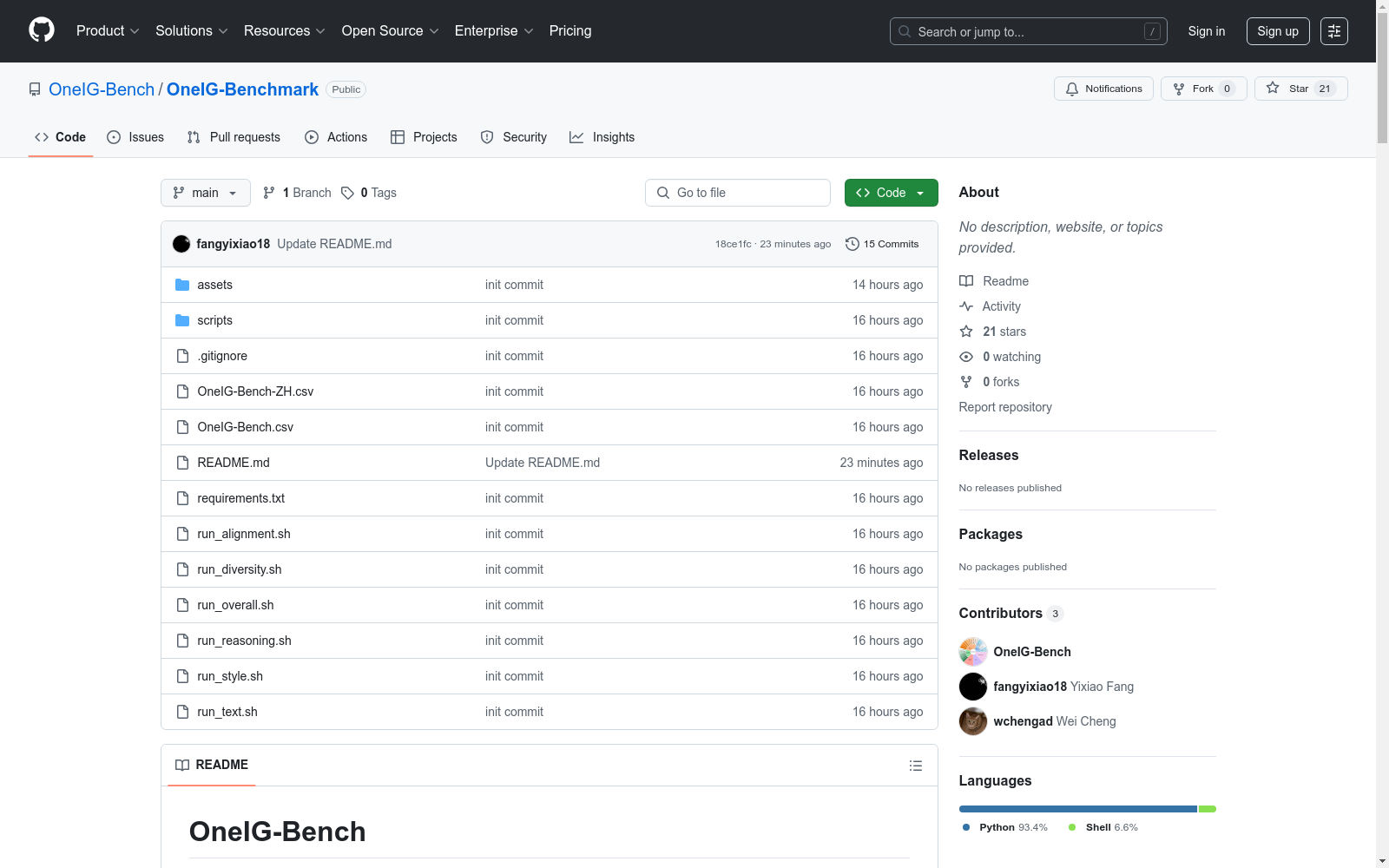Open the README outline list icon
The width and height of the screenshot is (1389, 868).
[x=915, y=766]
